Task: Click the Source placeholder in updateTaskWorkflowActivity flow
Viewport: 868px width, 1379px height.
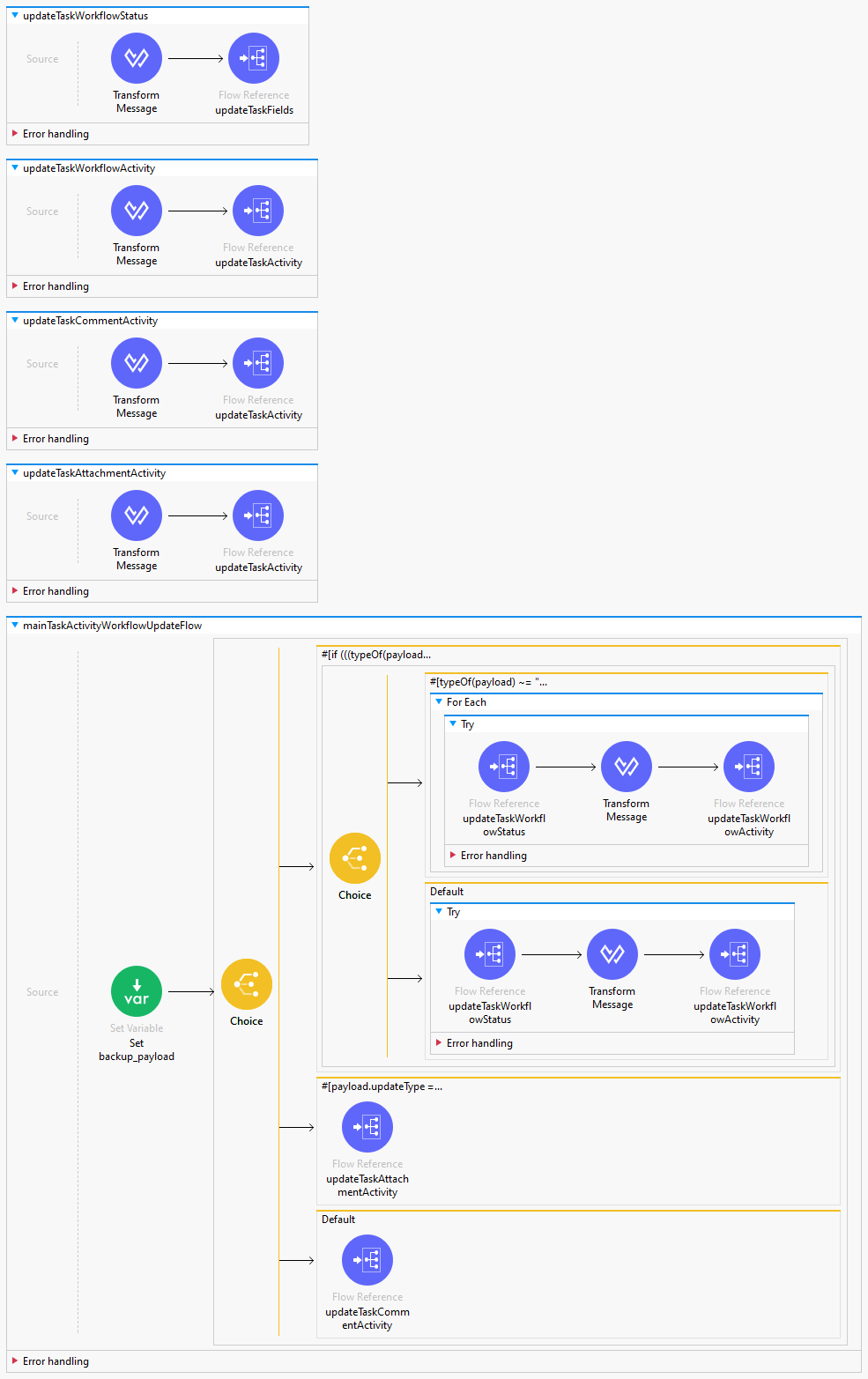Action: coord(42,211)
